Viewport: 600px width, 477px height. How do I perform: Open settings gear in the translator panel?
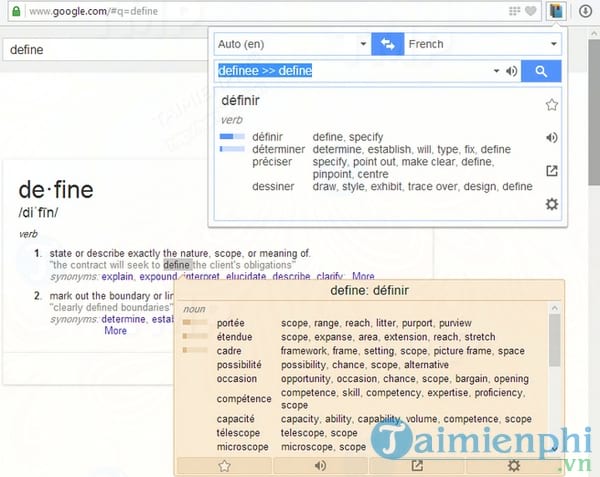tap(552, 204)
